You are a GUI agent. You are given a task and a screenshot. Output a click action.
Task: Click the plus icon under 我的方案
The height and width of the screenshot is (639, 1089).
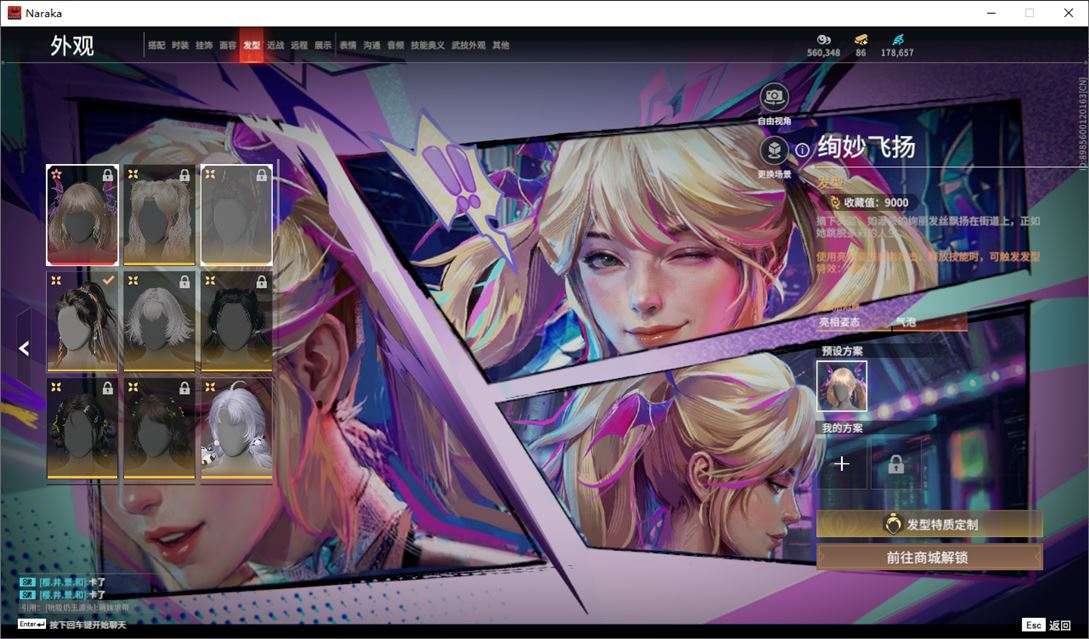point(841,463)
